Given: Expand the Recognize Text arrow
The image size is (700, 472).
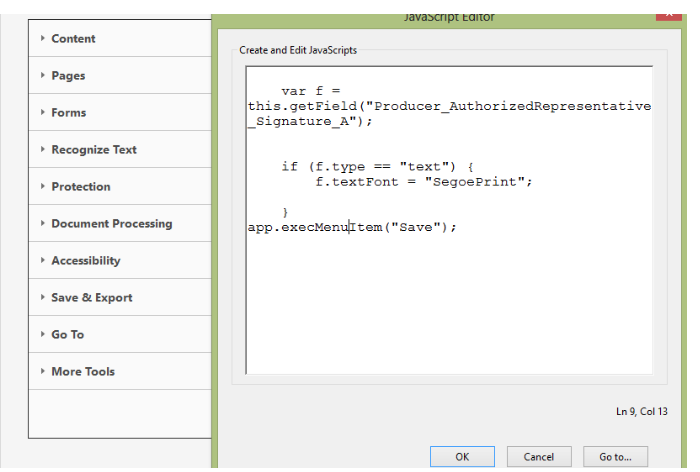Looking at the screenshot, I should point(43,149).
